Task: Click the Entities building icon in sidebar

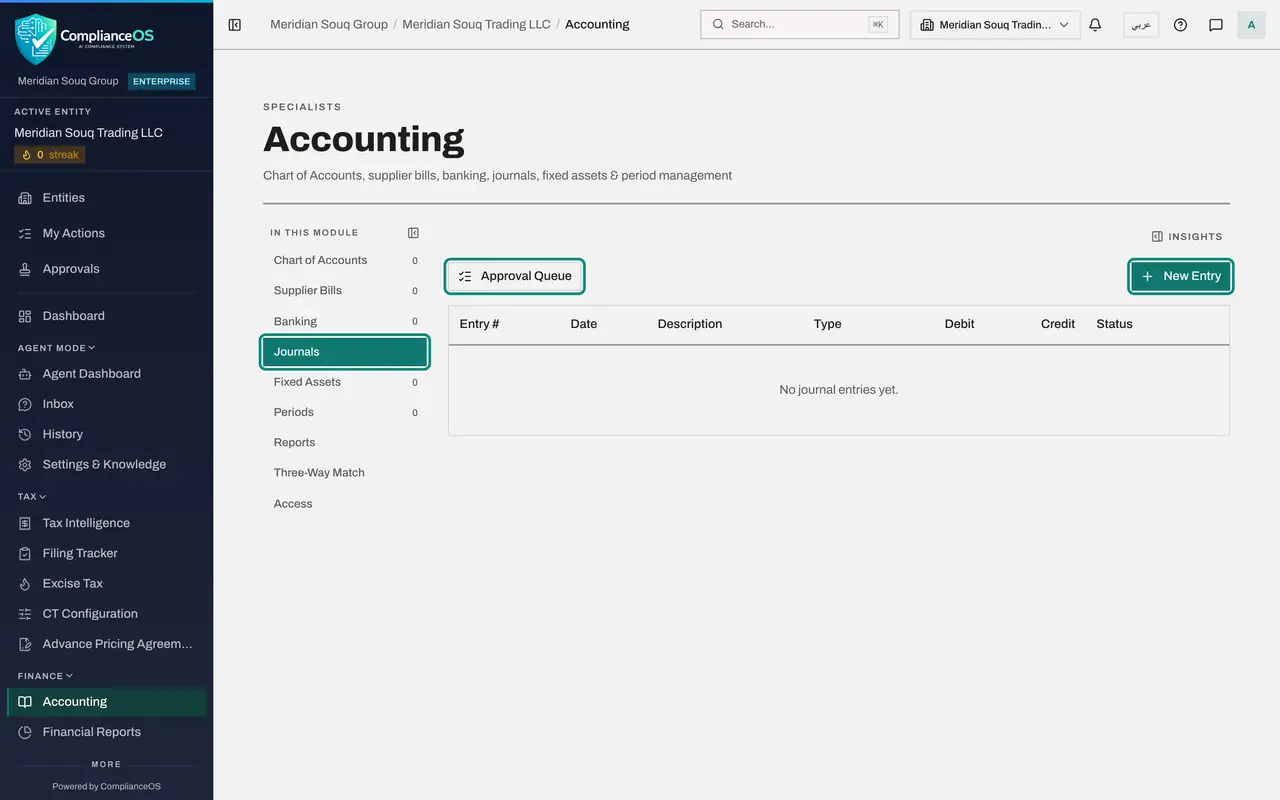Action: pos(25,198)
